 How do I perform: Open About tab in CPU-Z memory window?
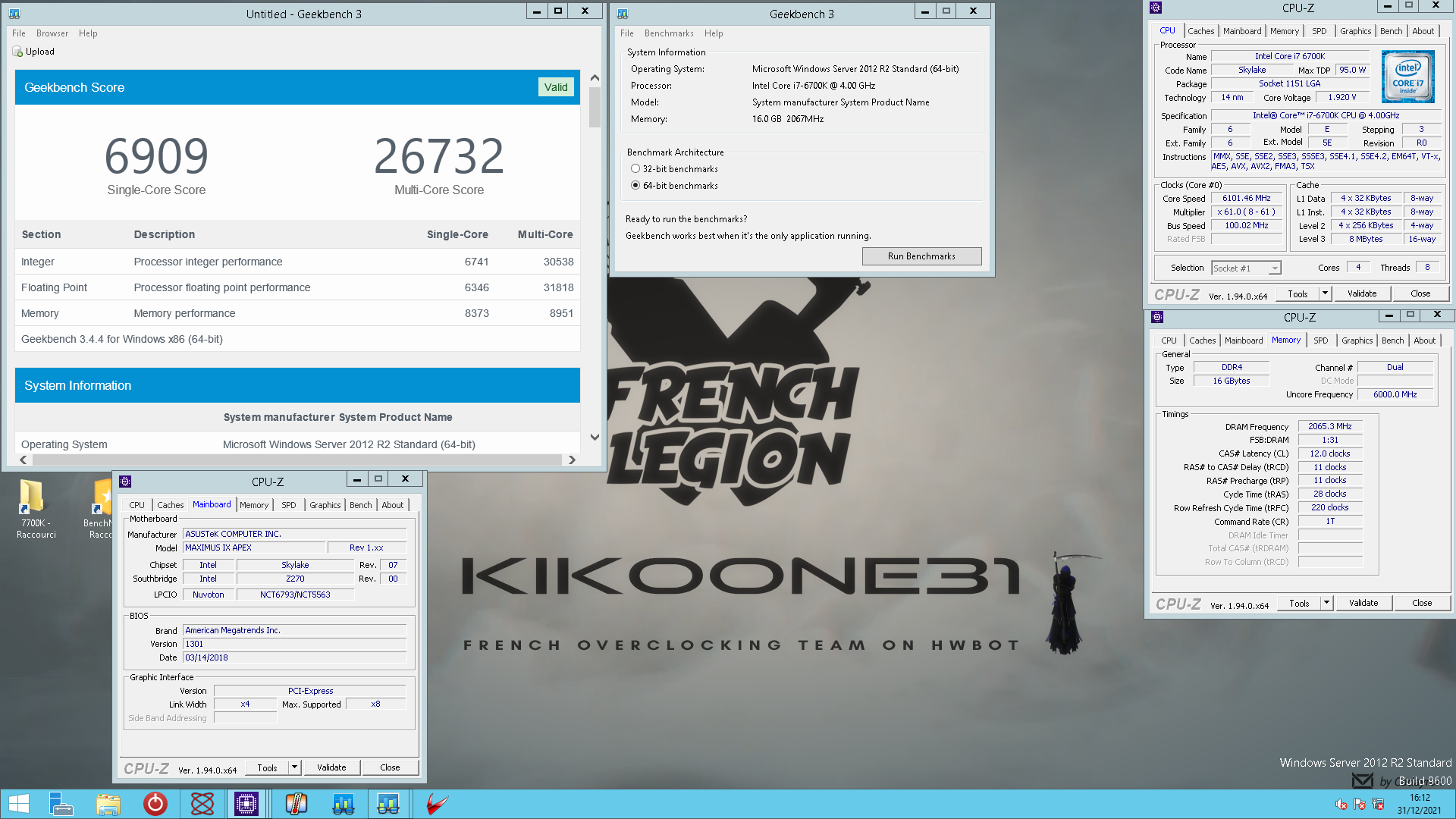pyautogui.click(x=1424, y=340)
